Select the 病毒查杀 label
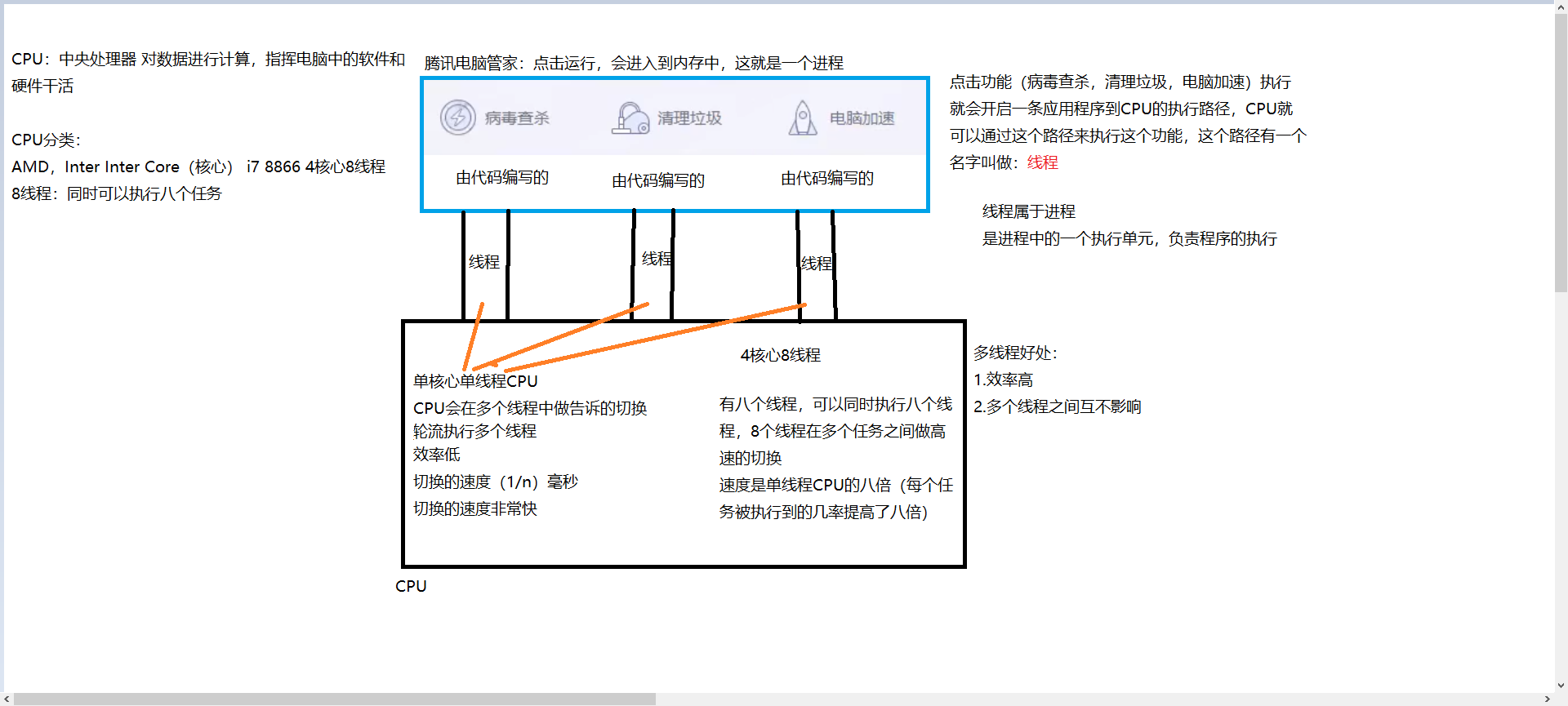The image size is (1568, 706). point(517,118)
